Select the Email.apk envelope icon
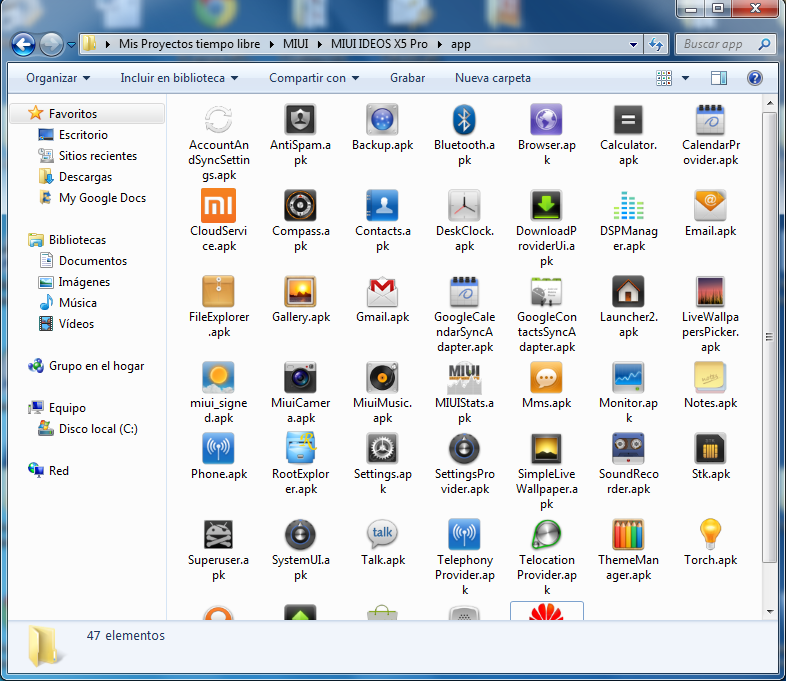Screen dimensions: 786x682 (710, 205)
